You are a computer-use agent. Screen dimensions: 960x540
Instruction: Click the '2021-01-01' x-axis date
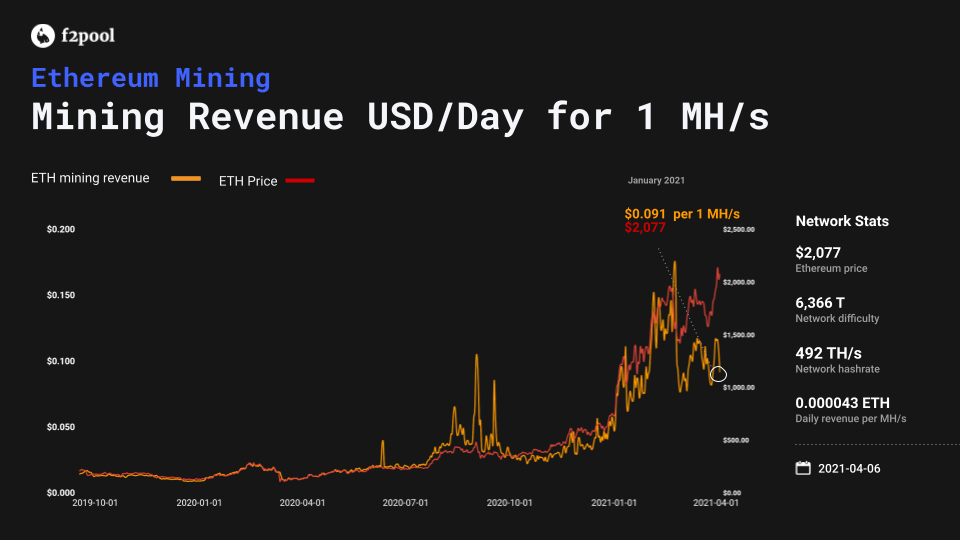coord(614,503)
